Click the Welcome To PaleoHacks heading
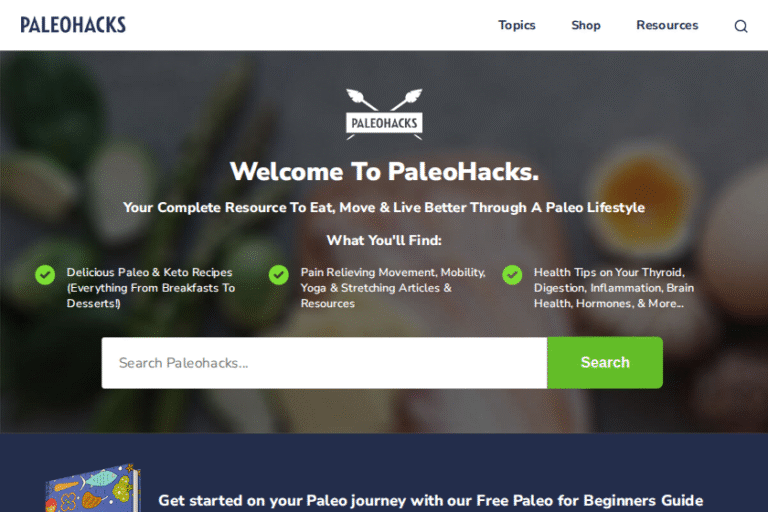Image resolution: width=768 pixels, height=512 pixels. [x=384, y=171]
